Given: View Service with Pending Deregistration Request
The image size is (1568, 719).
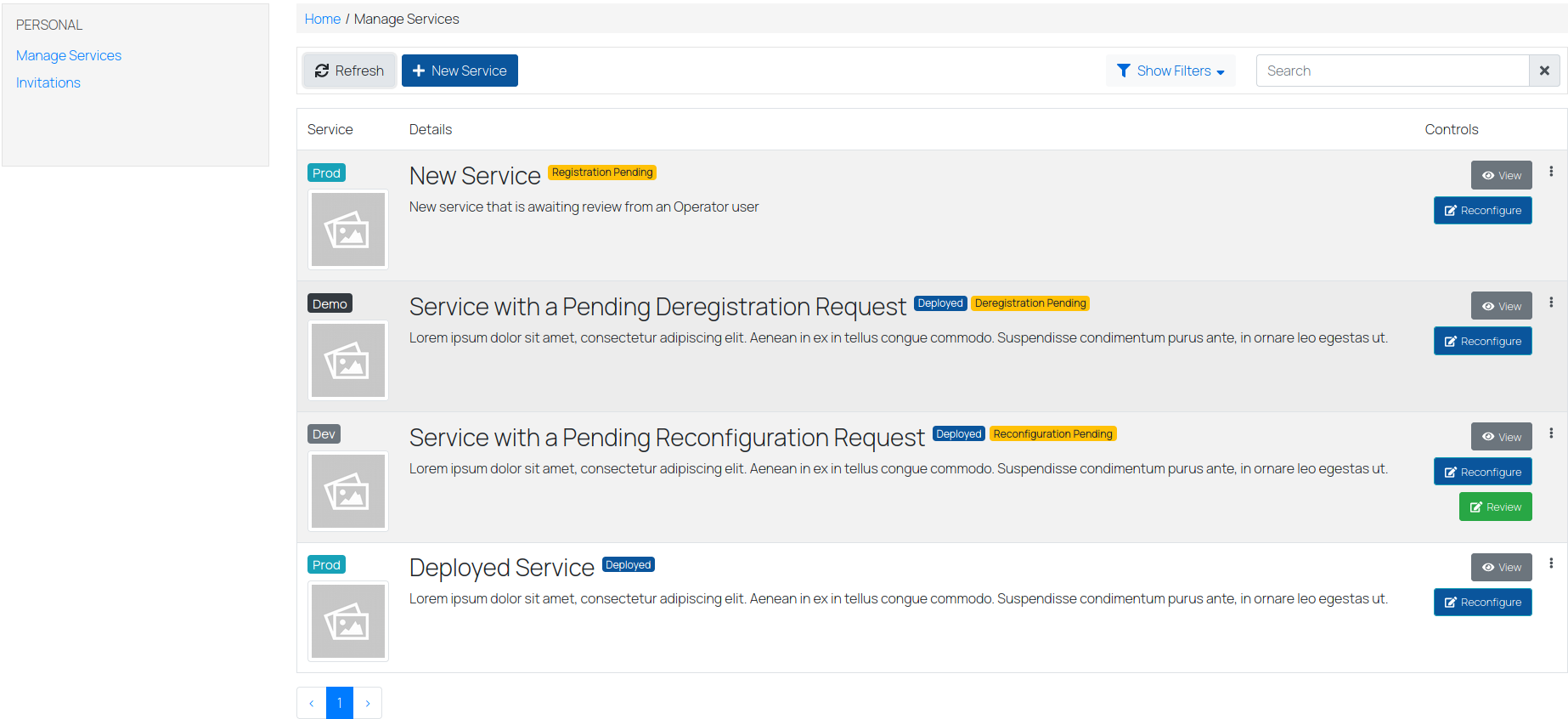Looking at the screenshot, I should 1502,306.
